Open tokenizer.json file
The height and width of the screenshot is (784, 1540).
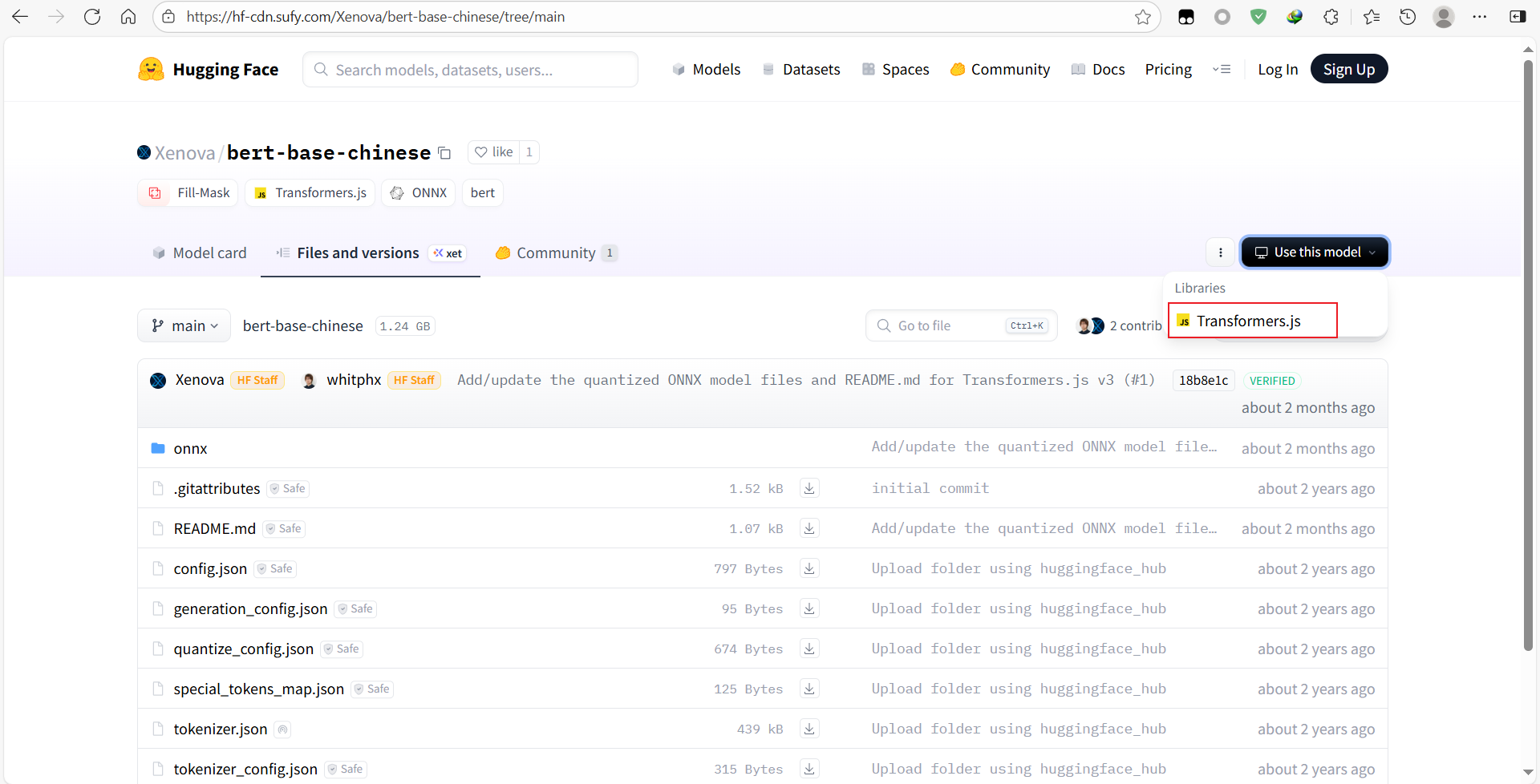click(221, 729)
